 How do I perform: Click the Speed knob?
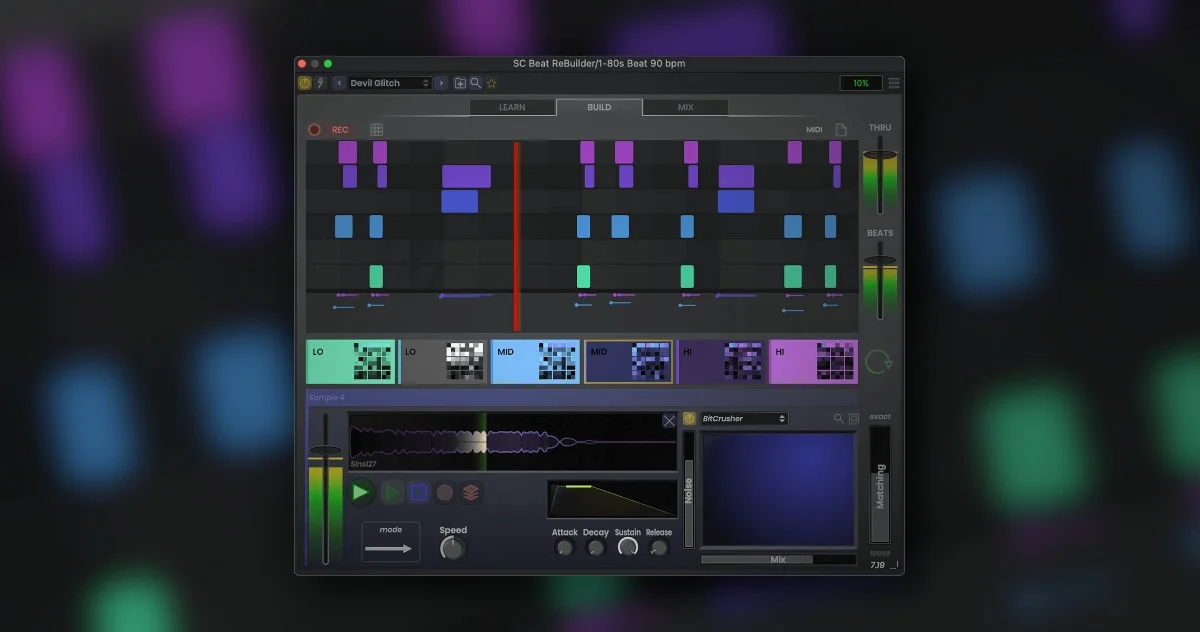point(453,548)
